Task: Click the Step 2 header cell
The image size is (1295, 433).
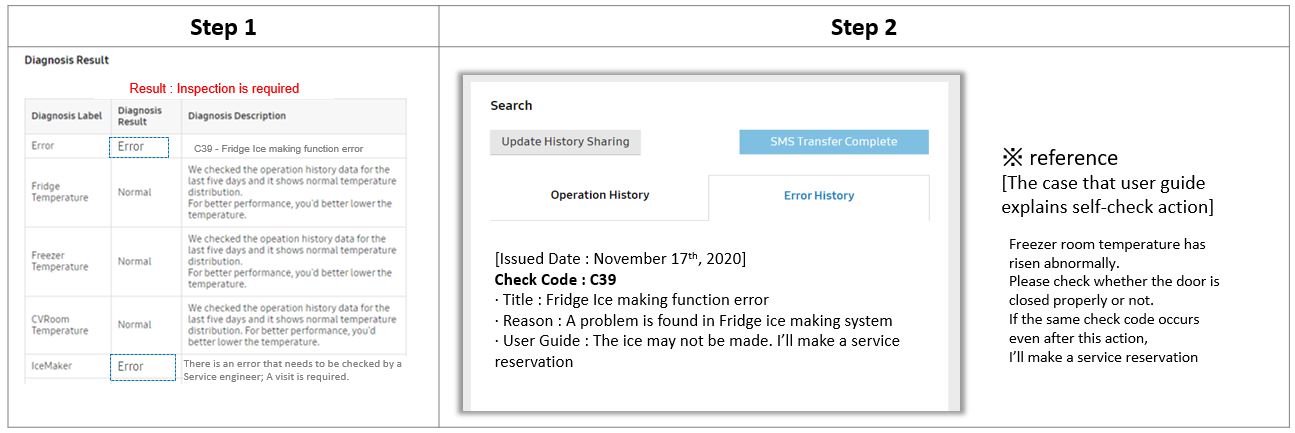Action: tap(863, 28)
